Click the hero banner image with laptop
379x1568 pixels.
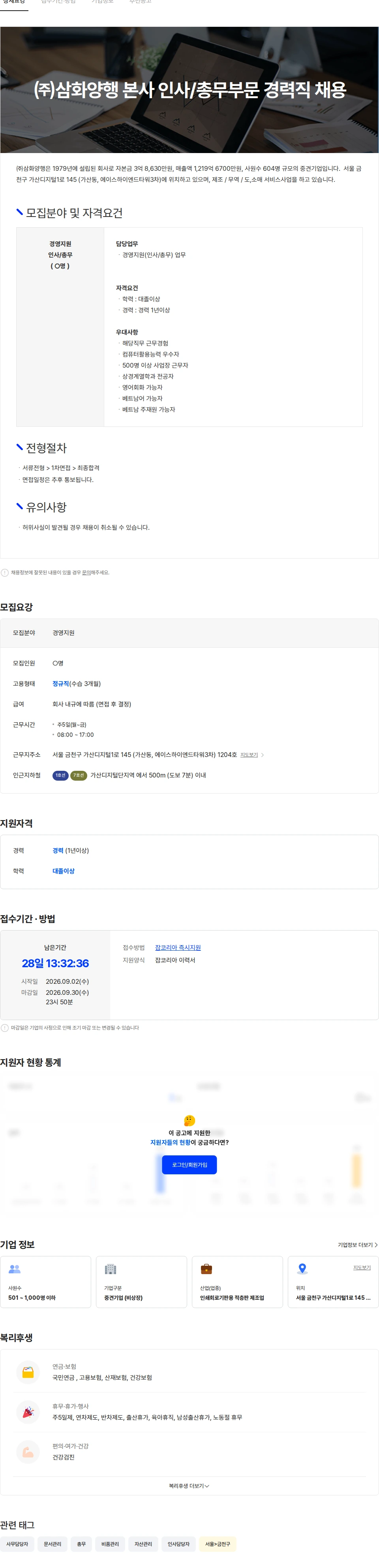coord(189,90)
